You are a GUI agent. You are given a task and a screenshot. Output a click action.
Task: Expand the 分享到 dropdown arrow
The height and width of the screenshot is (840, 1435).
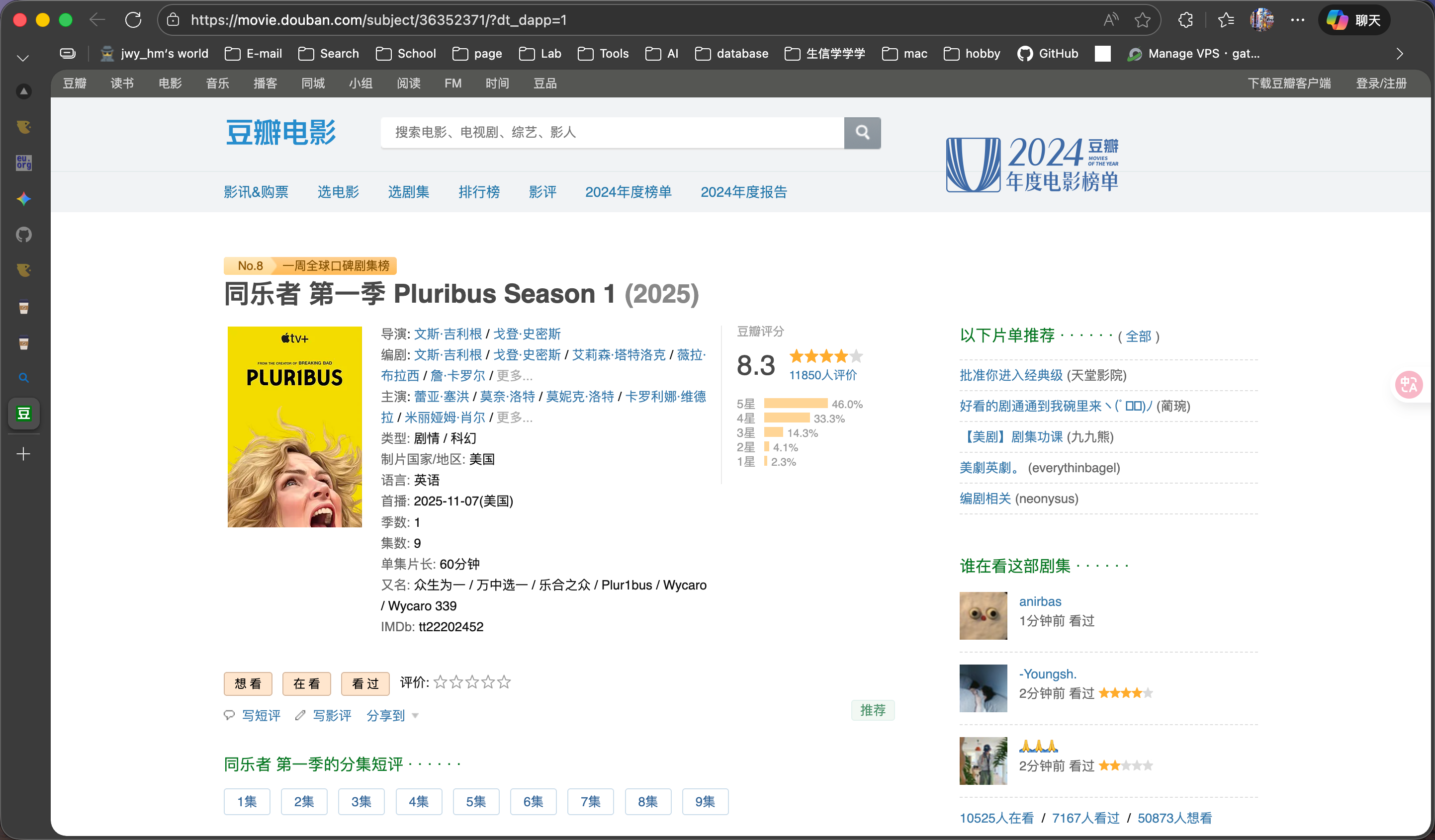[x=415, y=716]
